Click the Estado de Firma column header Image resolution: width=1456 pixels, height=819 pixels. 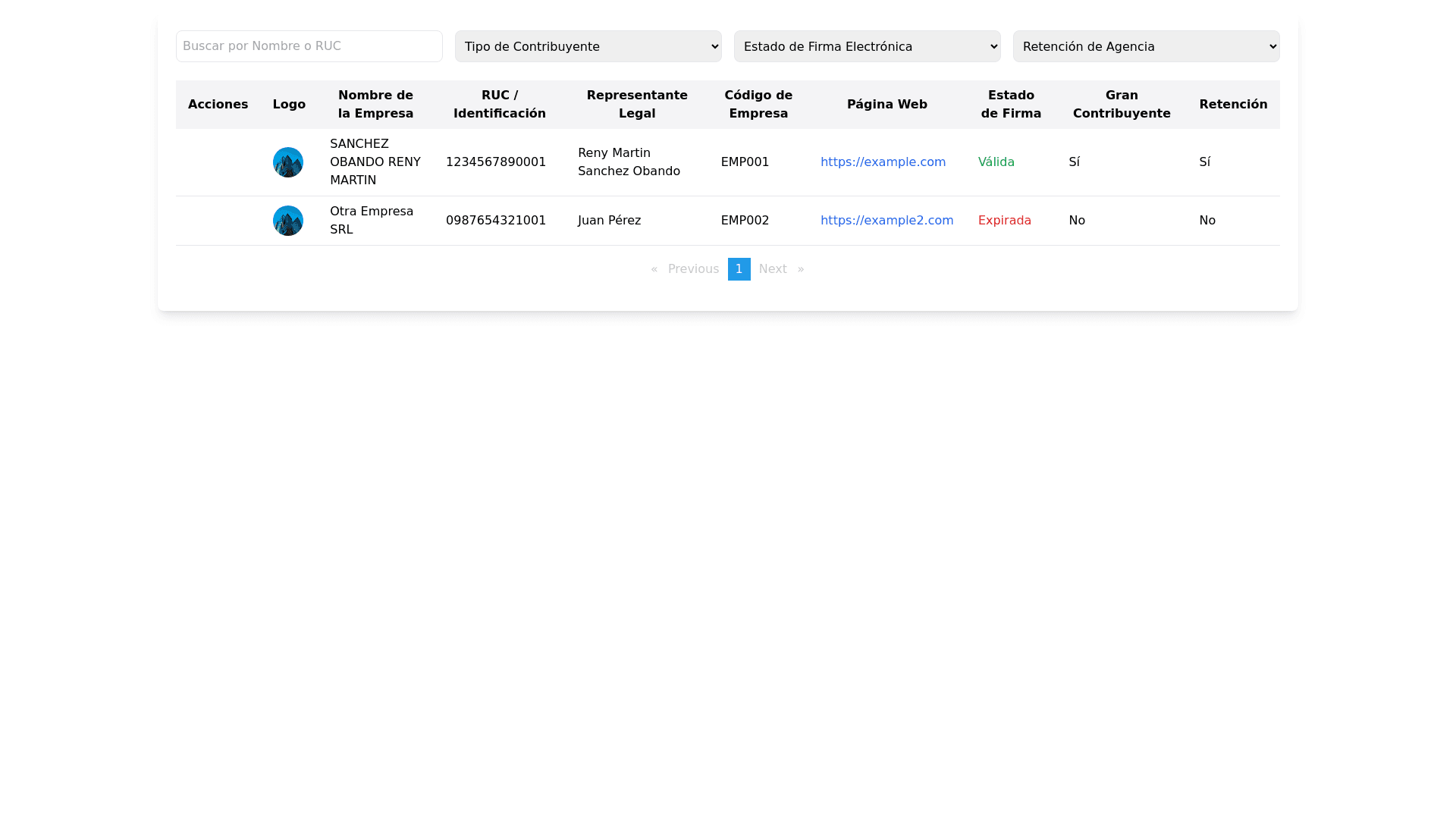pos(1011,105)
